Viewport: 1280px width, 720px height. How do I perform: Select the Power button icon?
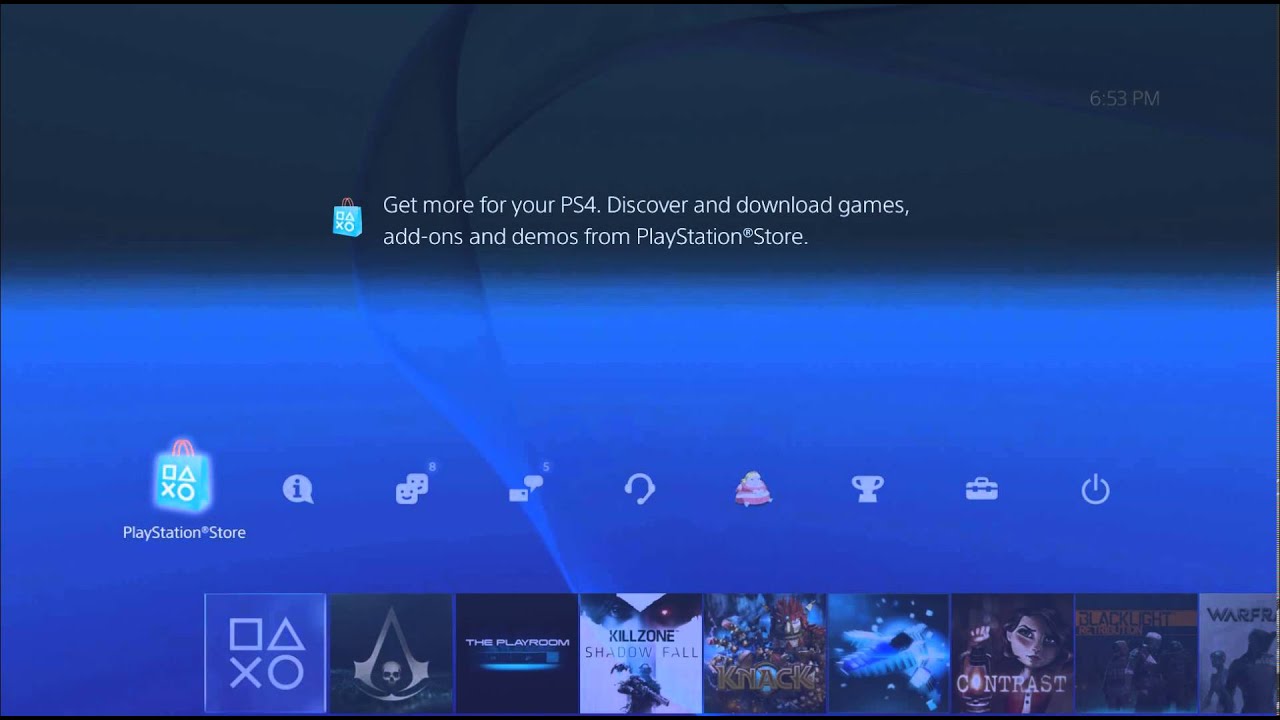(x=1095, y=489)
